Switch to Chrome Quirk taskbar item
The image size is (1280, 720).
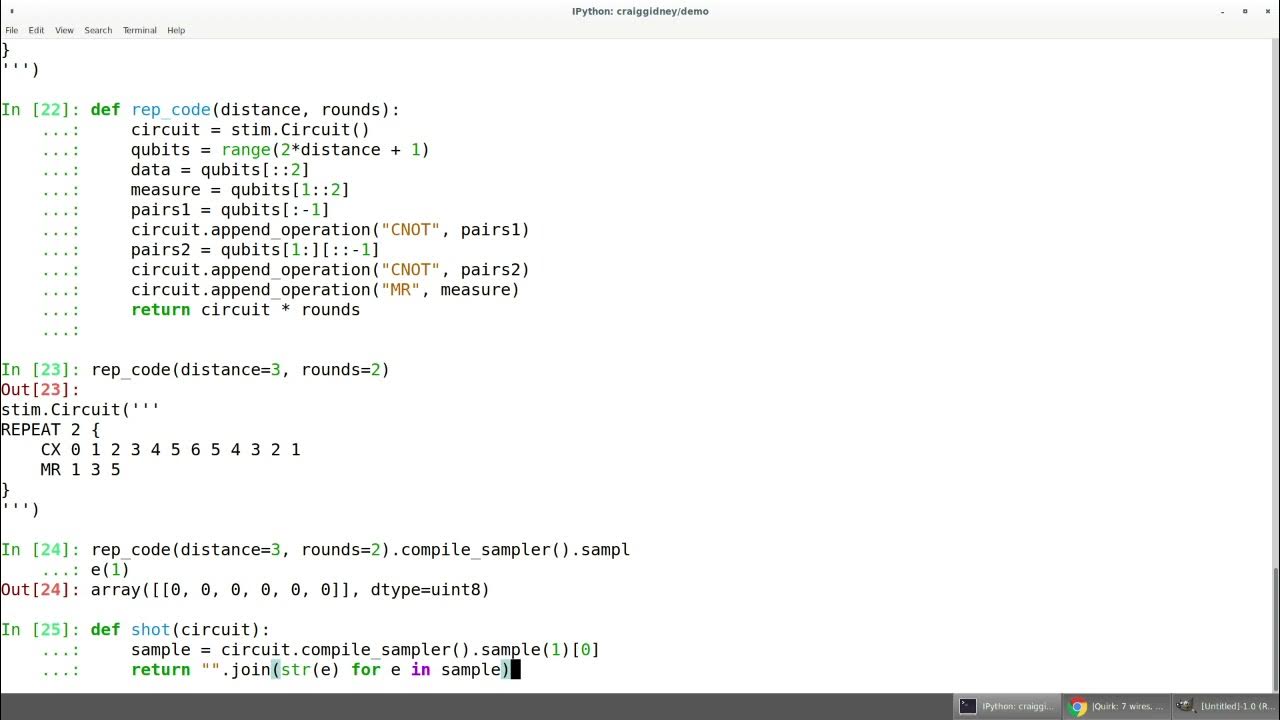tap(1116, 706)
